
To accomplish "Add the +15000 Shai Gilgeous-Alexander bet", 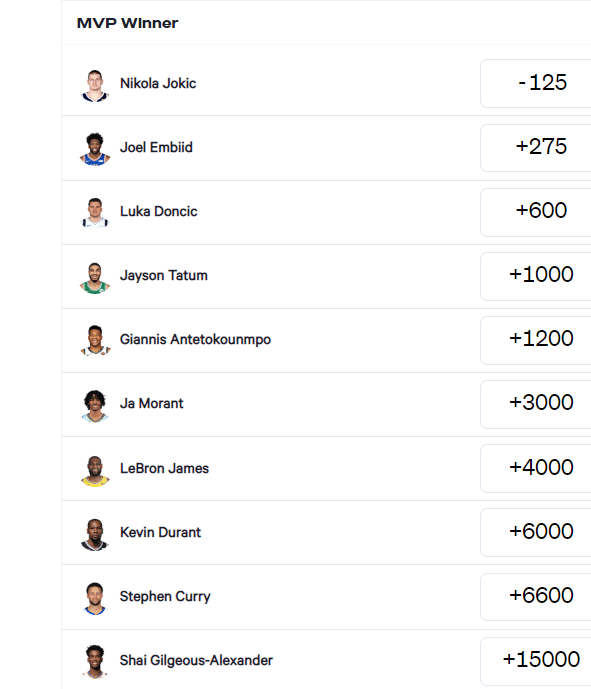I will pos(536,661).
